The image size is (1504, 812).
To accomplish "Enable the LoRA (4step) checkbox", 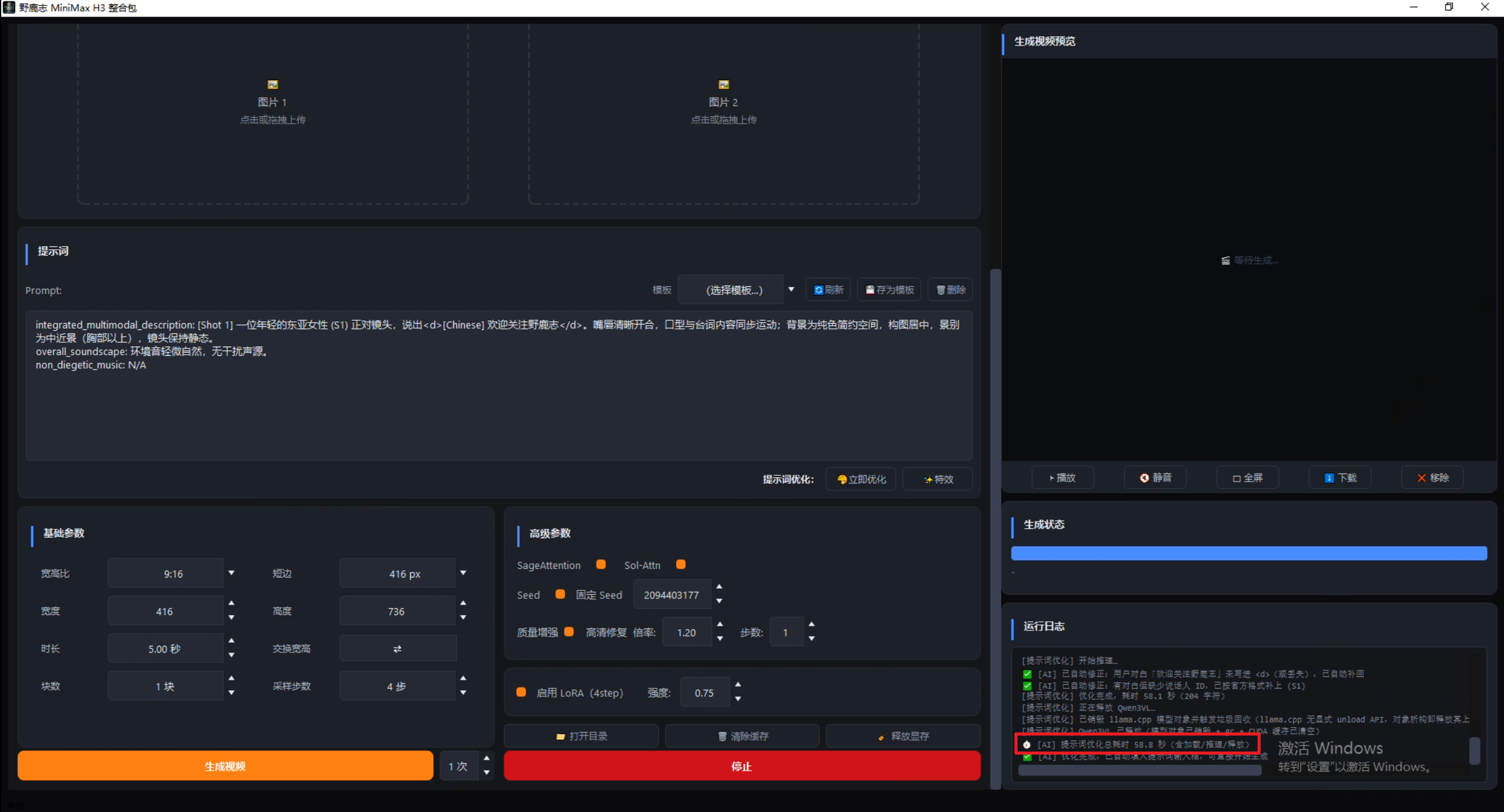I will pyautogui.click(x=521, y=692).
